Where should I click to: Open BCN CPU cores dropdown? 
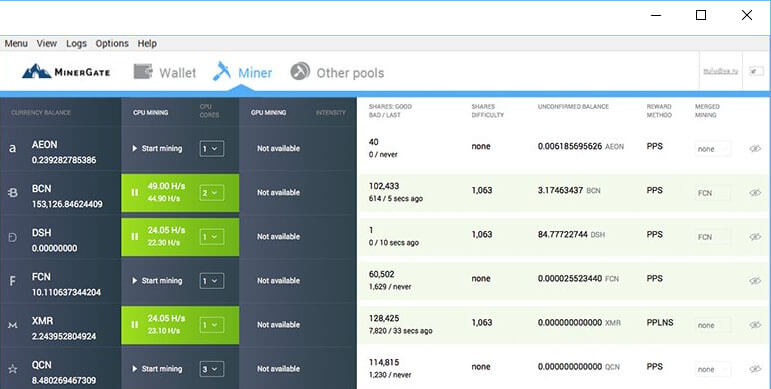pyautogui.click(x=212, y=193)
